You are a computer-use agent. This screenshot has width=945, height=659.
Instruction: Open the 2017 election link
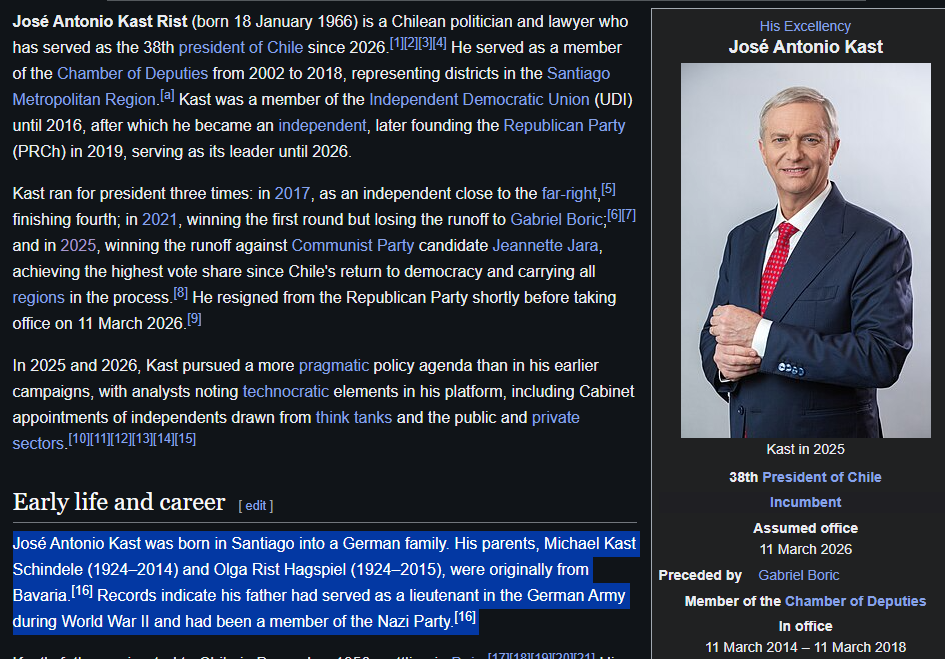[x=292, y=194]
